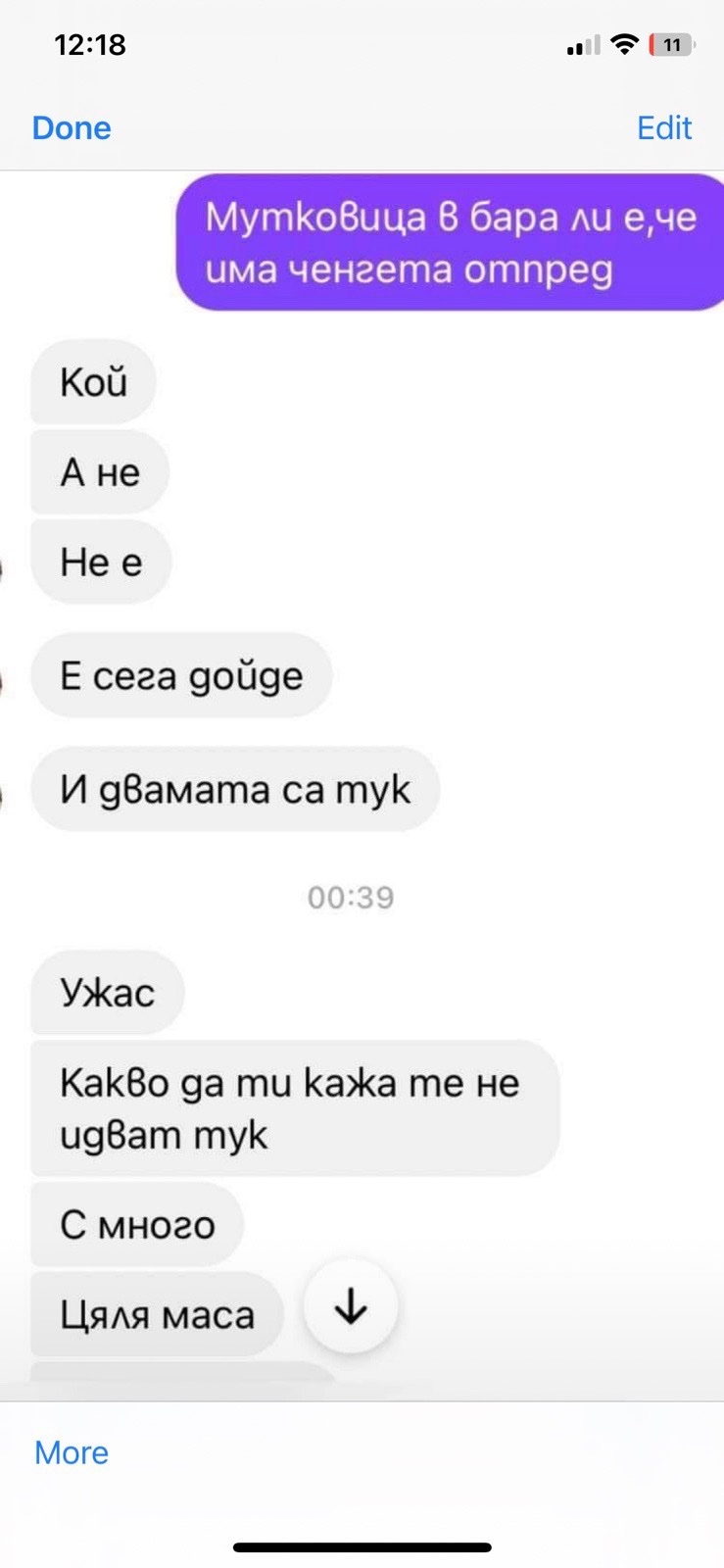This screenshot has width=724, height=1568.
Task: Tap the Wi-Fi status icon
Action: [623, 44]
